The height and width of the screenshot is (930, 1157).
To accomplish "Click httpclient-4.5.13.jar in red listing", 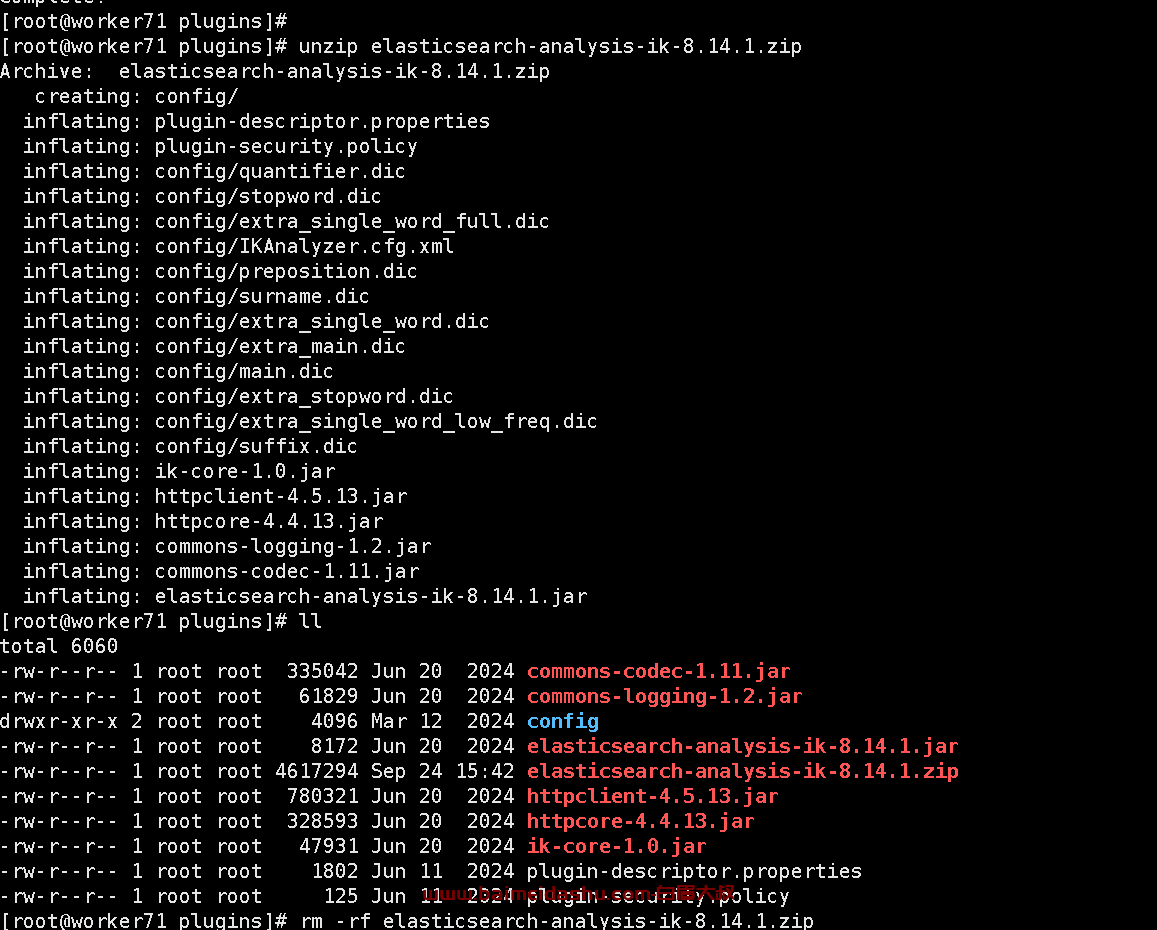I will [x=652, y=796].
